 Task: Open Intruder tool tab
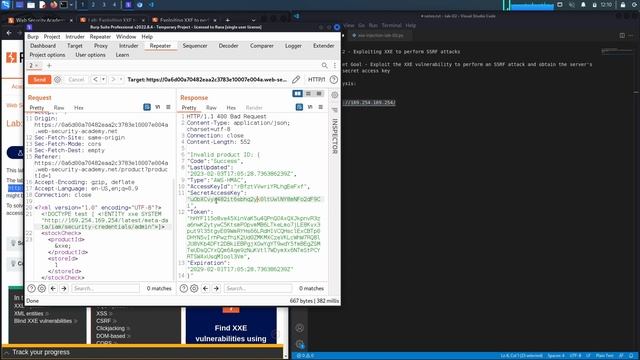tap(129, 46)
